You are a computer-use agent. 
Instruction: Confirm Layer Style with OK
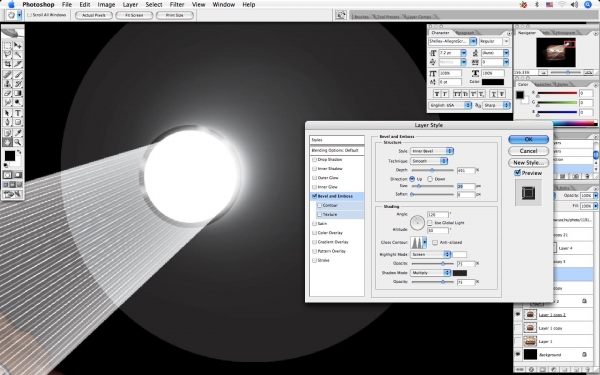528,139
